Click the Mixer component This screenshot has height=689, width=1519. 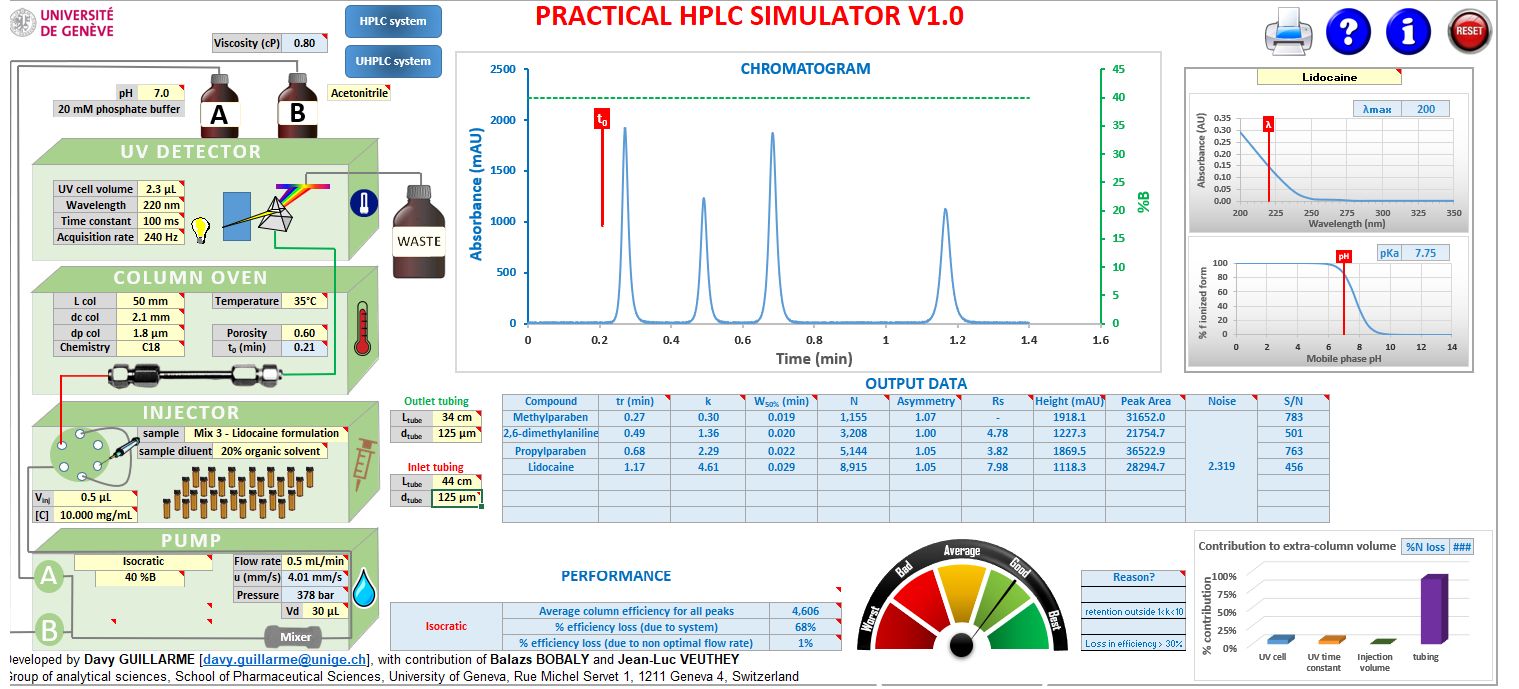(295, 636)
